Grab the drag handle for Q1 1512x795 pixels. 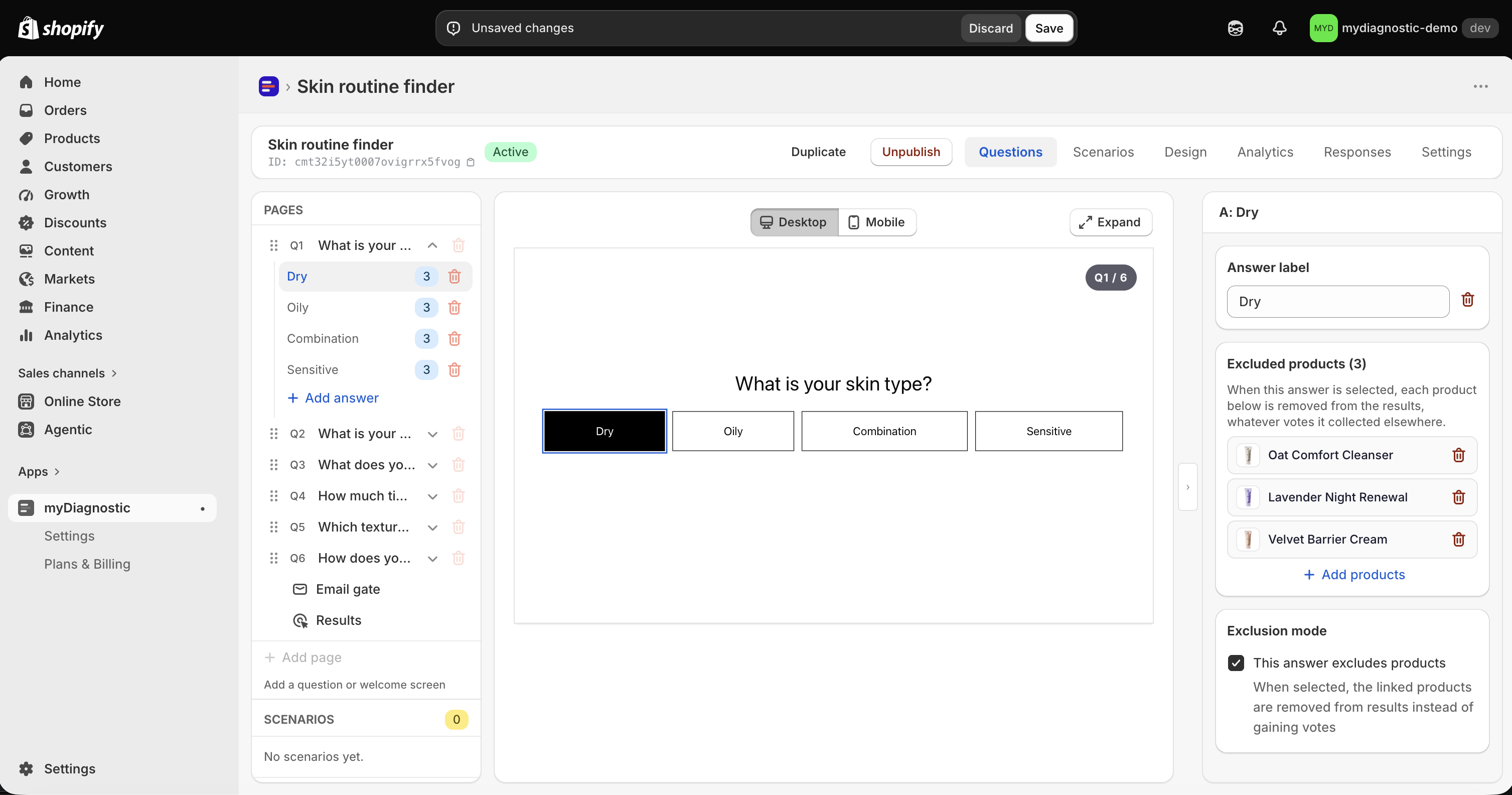click(273, 245)
